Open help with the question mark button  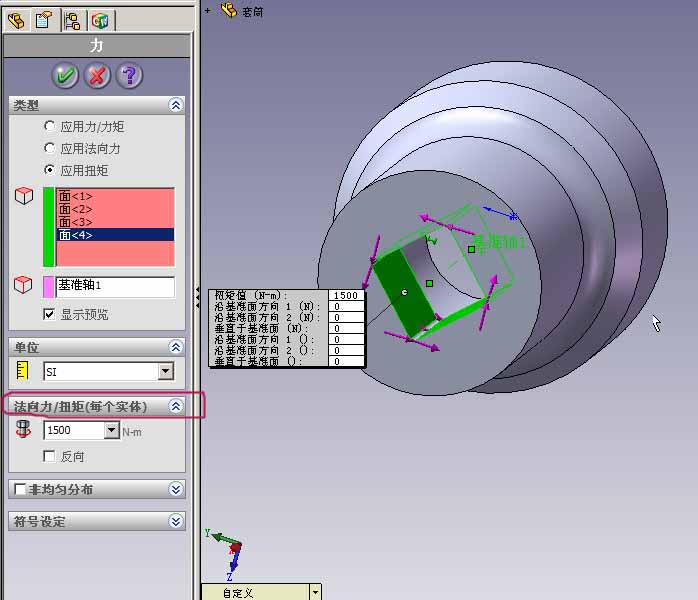130,75
